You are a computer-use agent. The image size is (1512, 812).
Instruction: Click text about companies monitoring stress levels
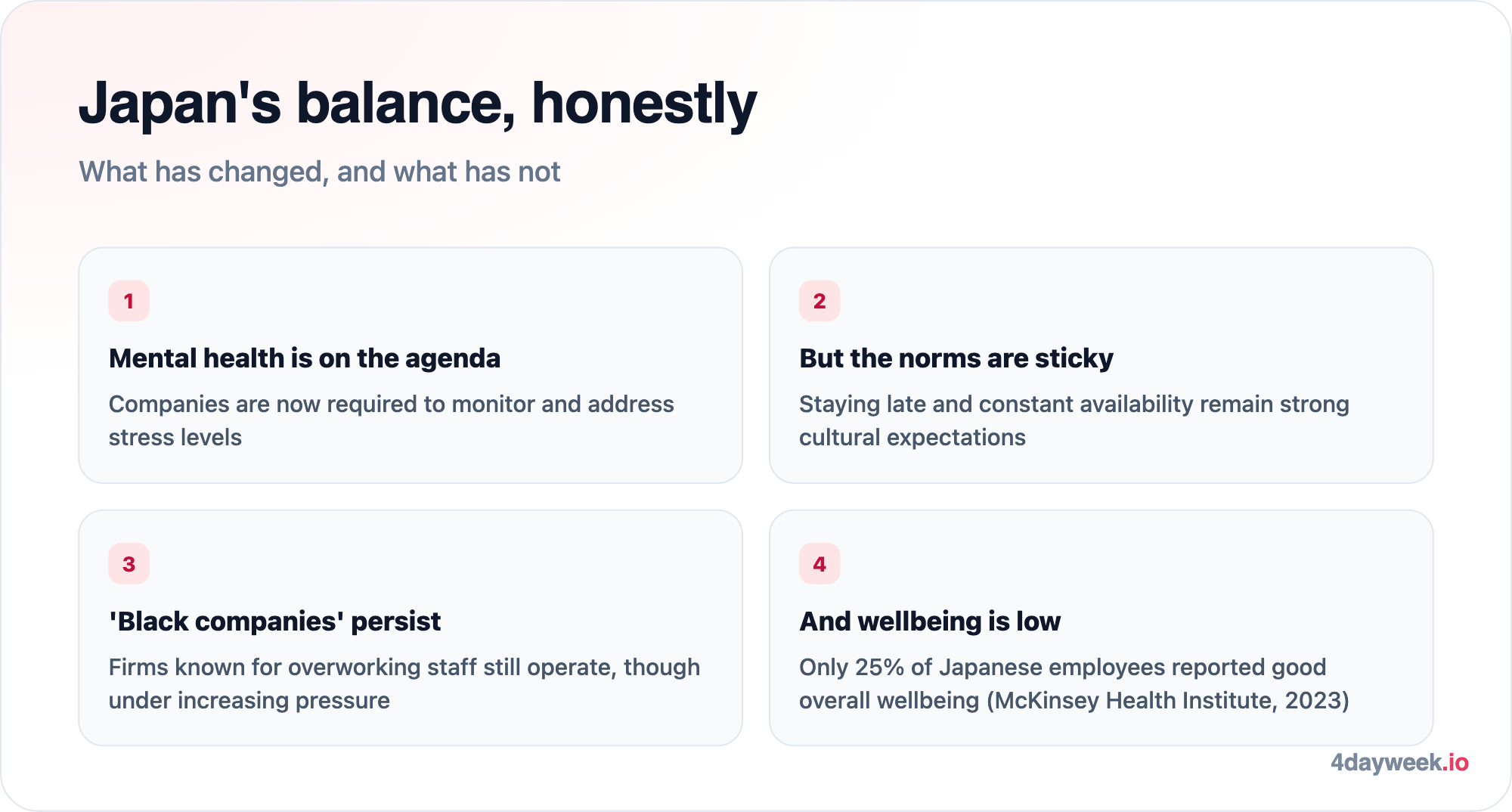pos(392,420)
